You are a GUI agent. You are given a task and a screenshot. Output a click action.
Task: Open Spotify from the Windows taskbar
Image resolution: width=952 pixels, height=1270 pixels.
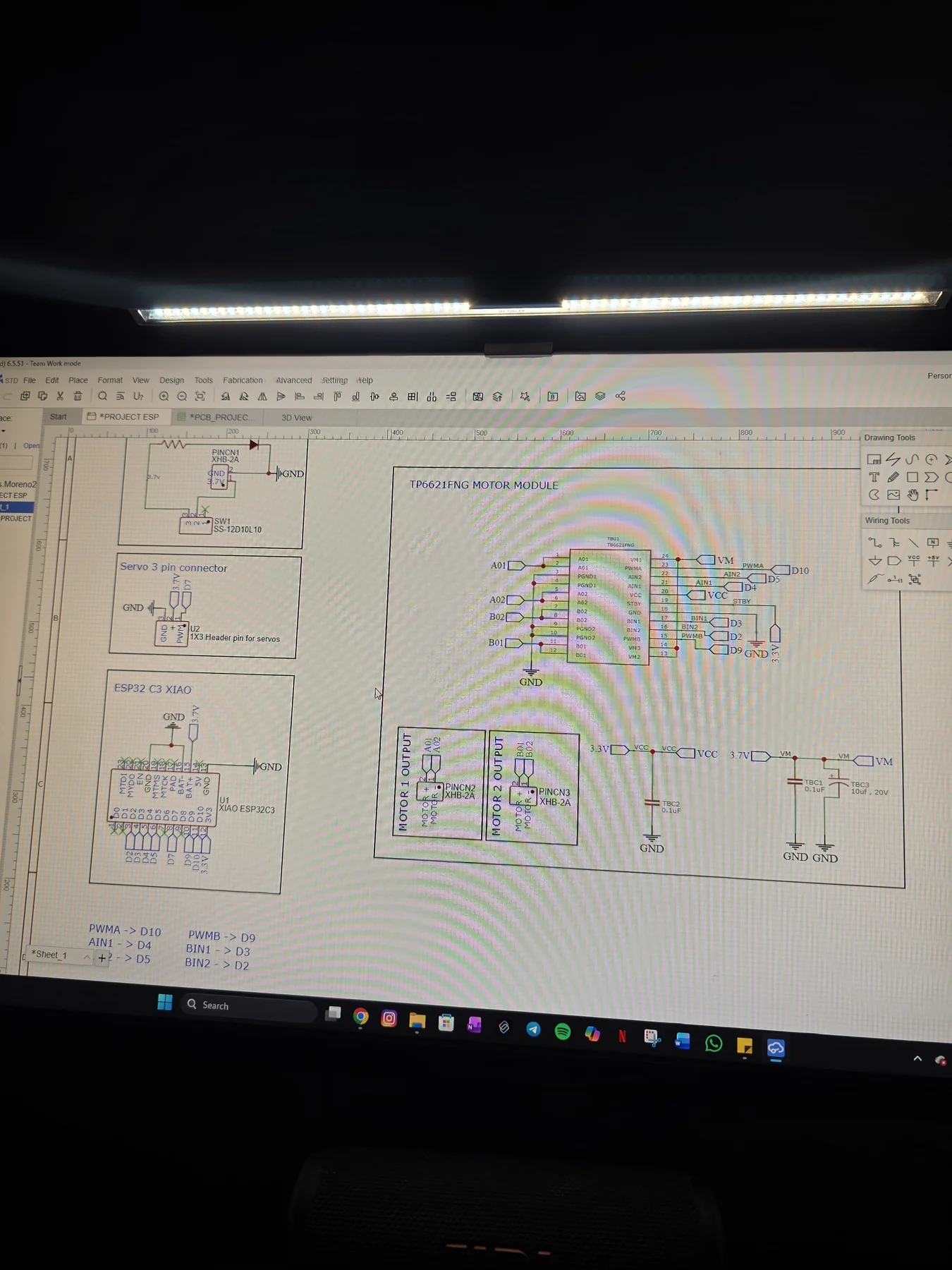point(563,1032)
